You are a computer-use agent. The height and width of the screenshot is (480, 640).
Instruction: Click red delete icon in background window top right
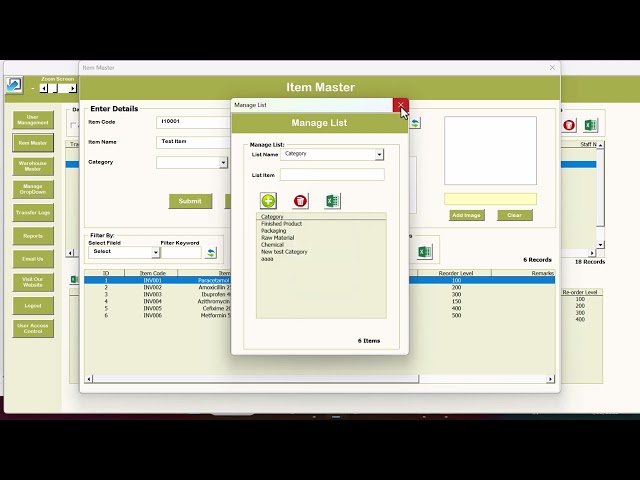569,125
